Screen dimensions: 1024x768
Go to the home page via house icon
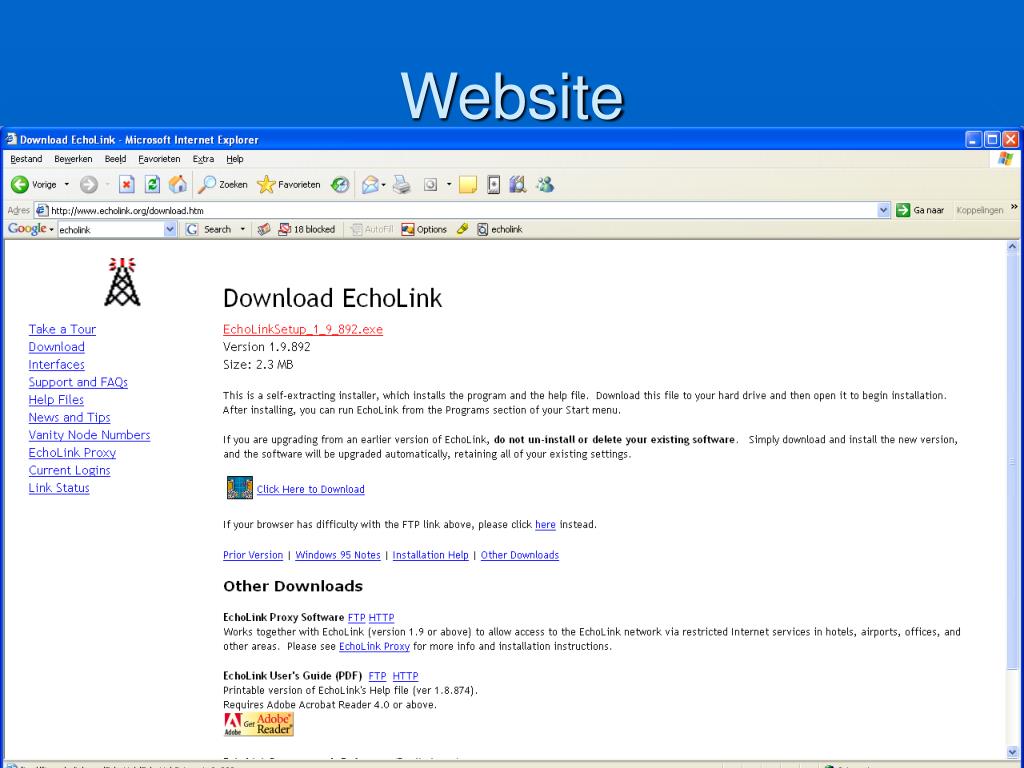[x=178, y=185]
